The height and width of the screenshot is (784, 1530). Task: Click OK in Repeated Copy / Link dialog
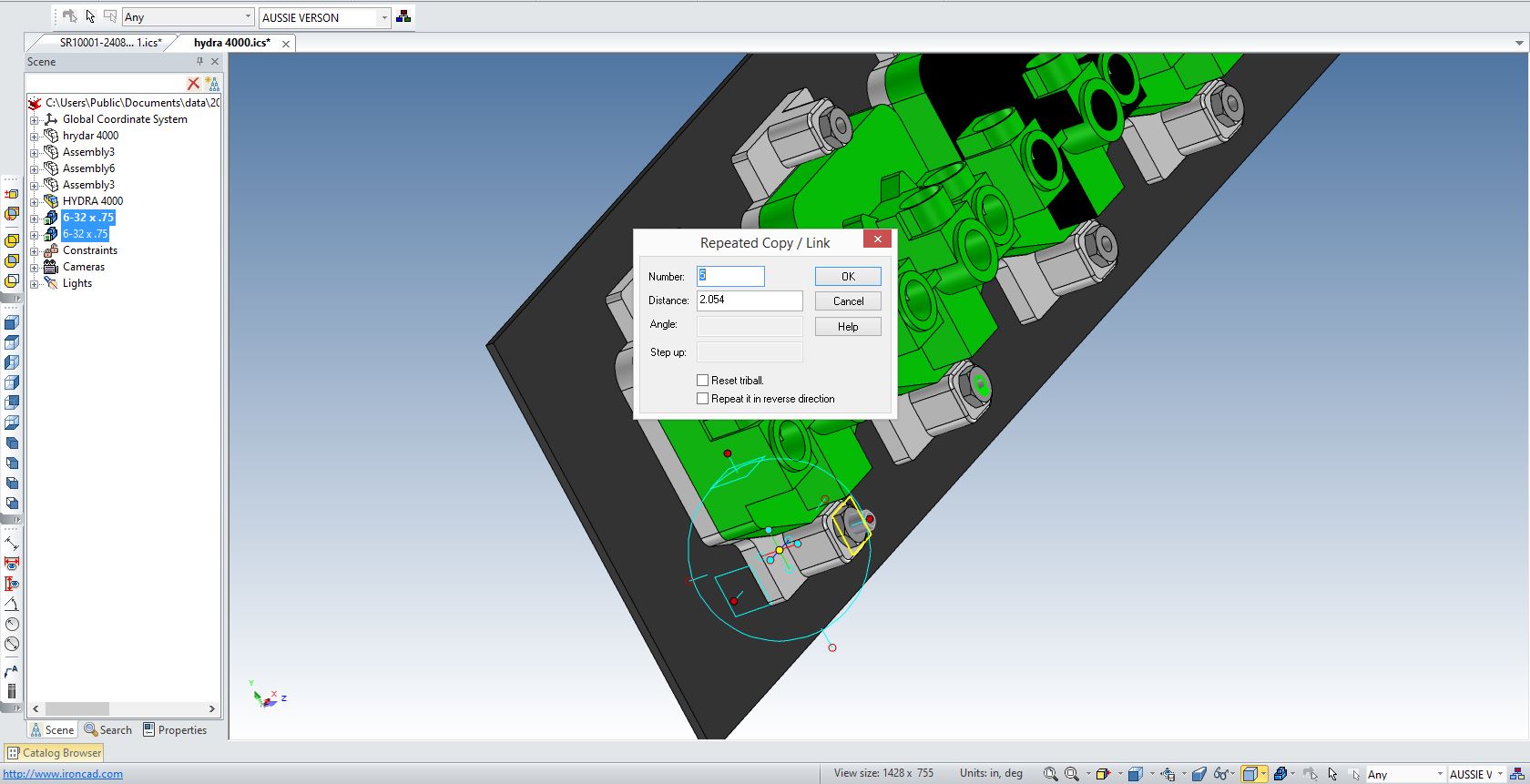(x=848, y=276)
